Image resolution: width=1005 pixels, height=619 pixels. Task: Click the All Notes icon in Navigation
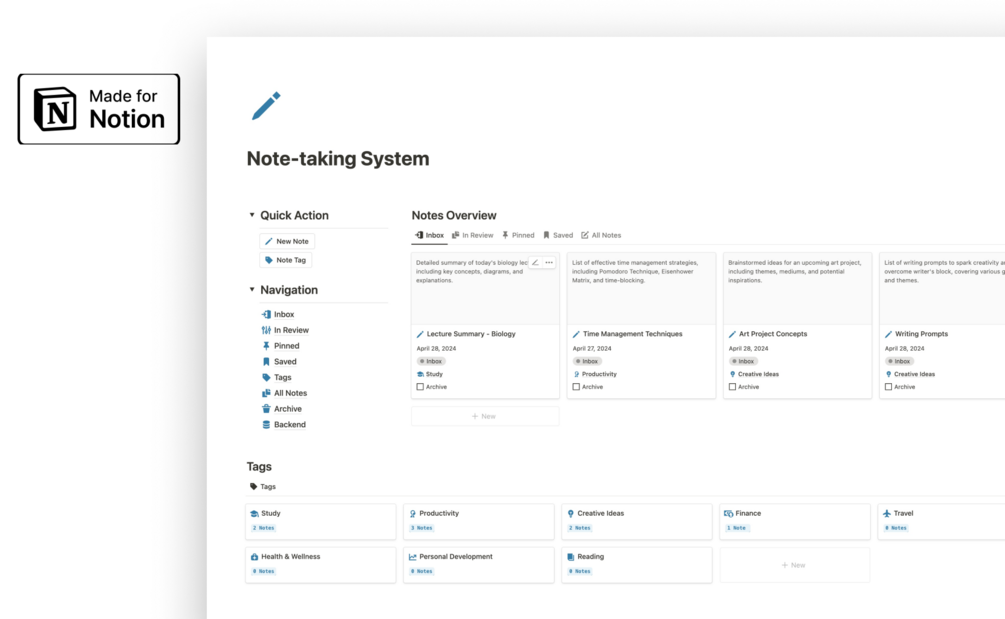click(x=266, y=393)
